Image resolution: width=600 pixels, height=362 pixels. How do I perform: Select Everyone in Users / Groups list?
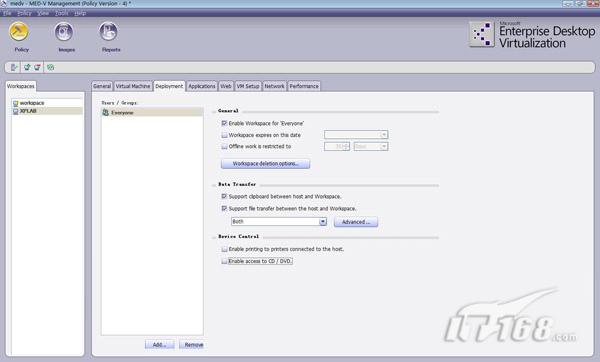click(x=152, y=113)
